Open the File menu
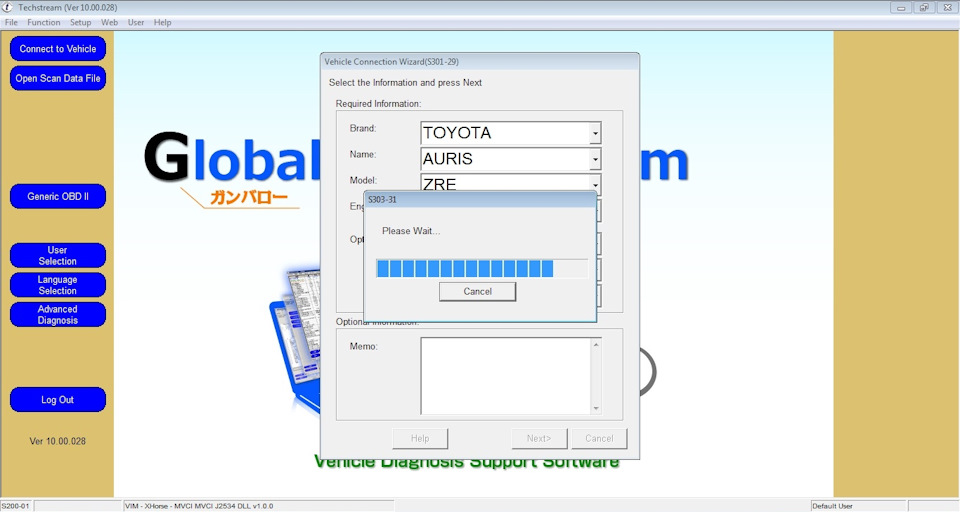The width and height of the screenshot is (960, 512). 11,22
